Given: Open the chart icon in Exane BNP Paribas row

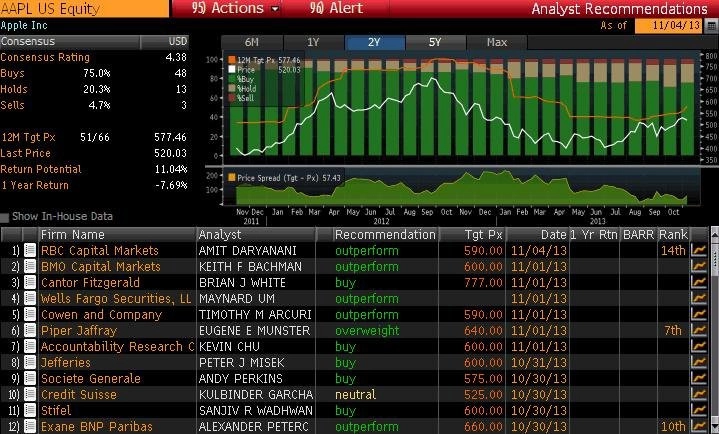Looking at the screenshot, I should (699, 427).
